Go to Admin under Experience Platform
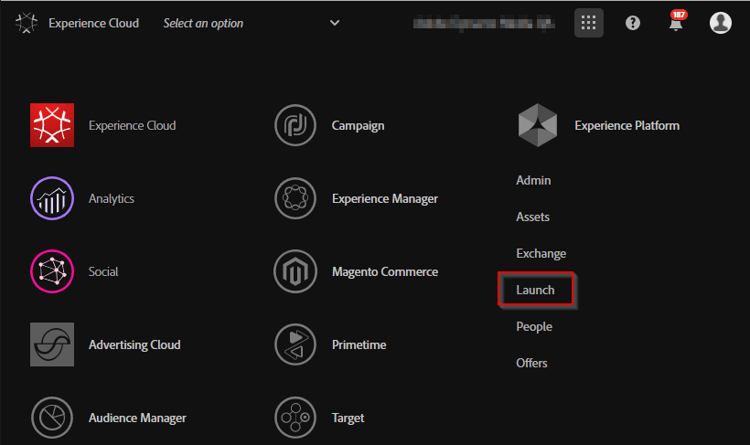 (533, 180)
